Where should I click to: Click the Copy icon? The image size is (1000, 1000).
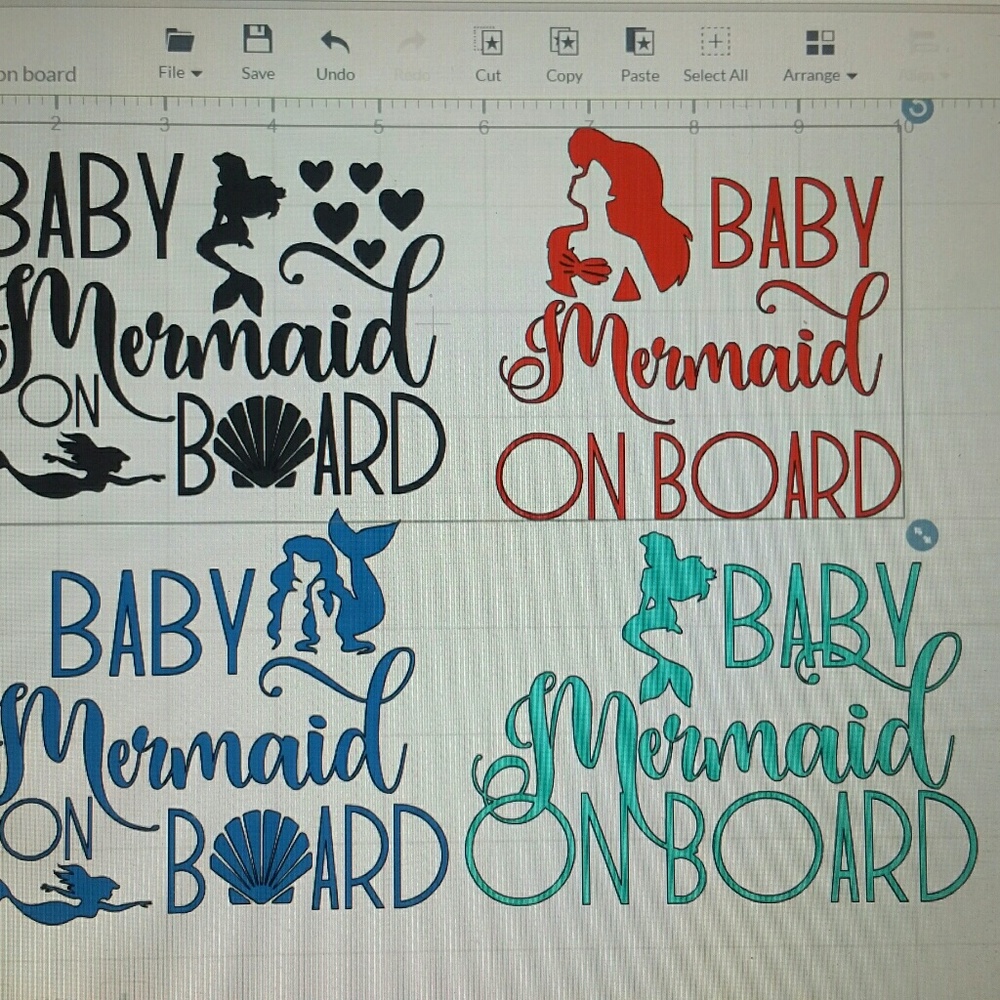[564, 41]
